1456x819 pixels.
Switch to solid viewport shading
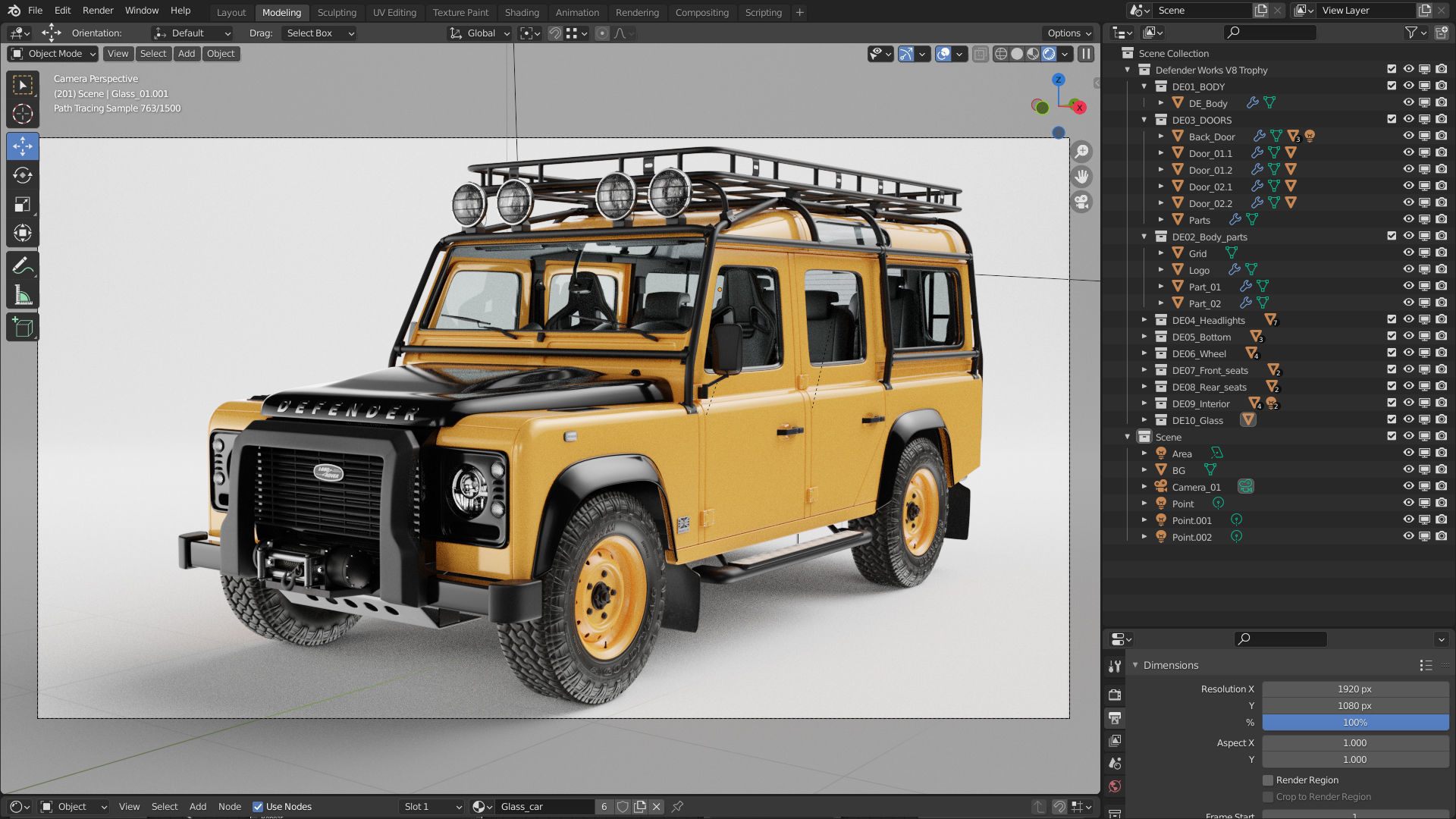(x=1017, y=54)
